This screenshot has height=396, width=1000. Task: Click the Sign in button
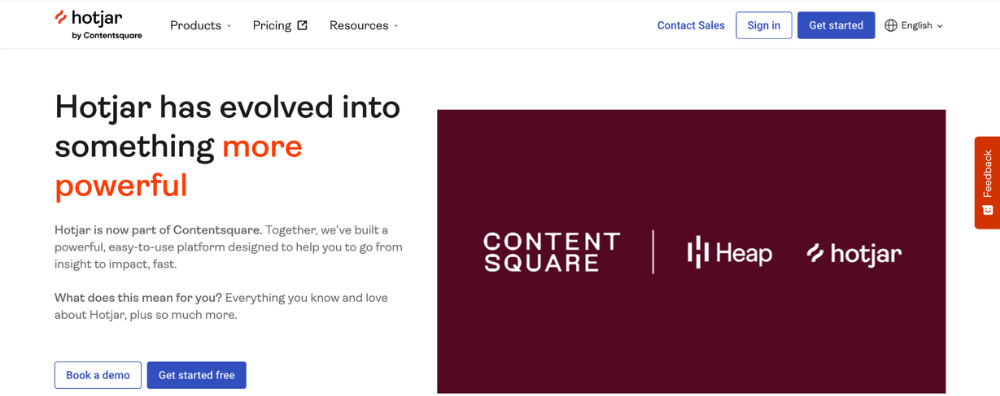[x=763, y=25]
